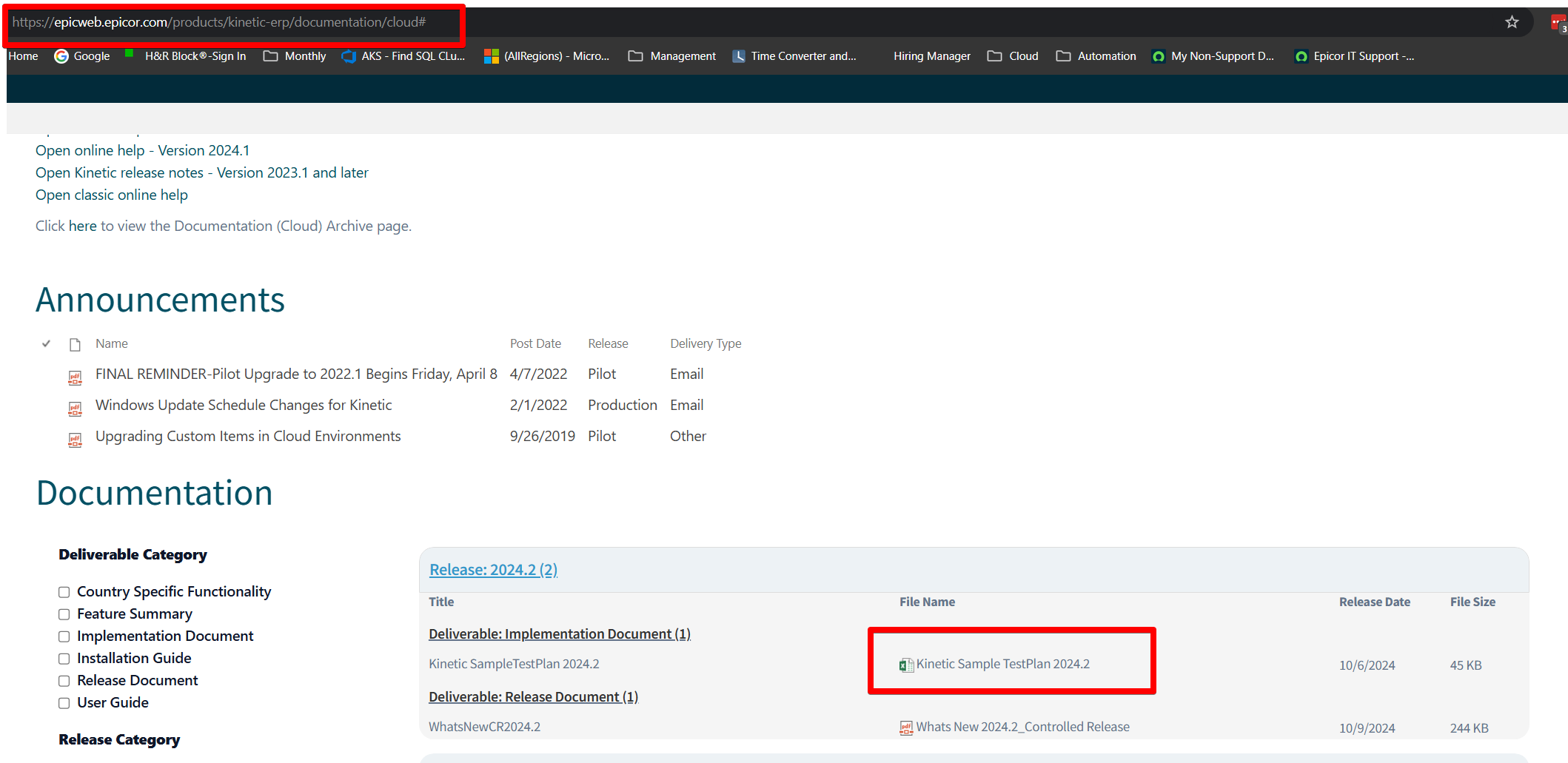Viewport: 1568px width, 763px height.
Task: Open classic online help link
Action: (112, 195)
